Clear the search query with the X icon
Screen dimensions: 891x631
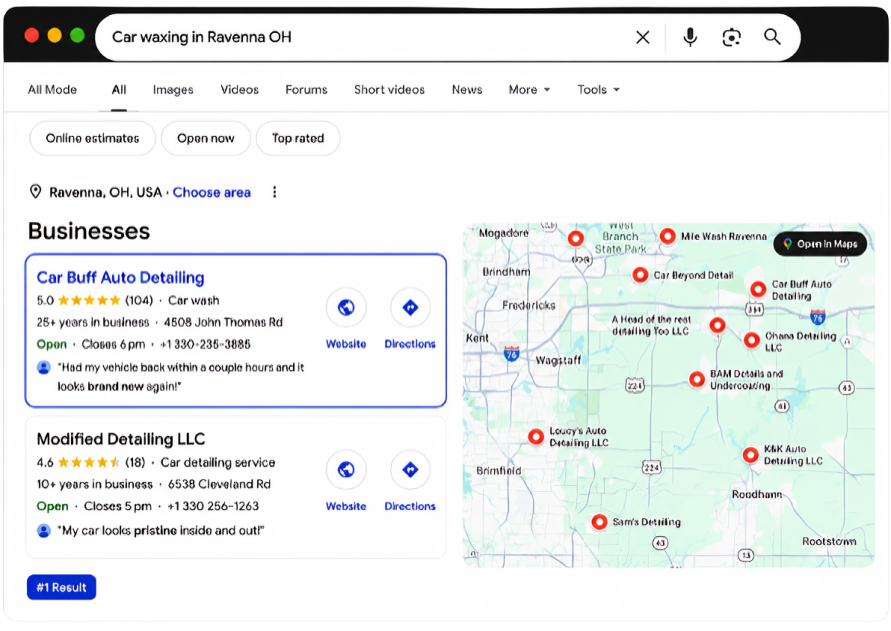[x=643, y=38]
